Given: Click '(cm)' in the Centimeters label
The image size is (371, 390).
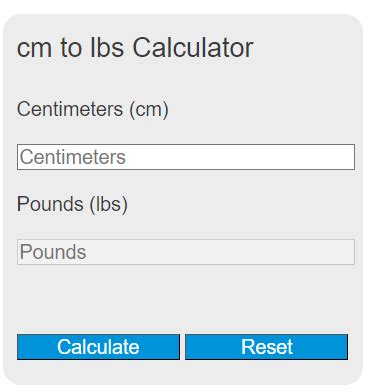Looking at the screenshot, I should (149, 110).
